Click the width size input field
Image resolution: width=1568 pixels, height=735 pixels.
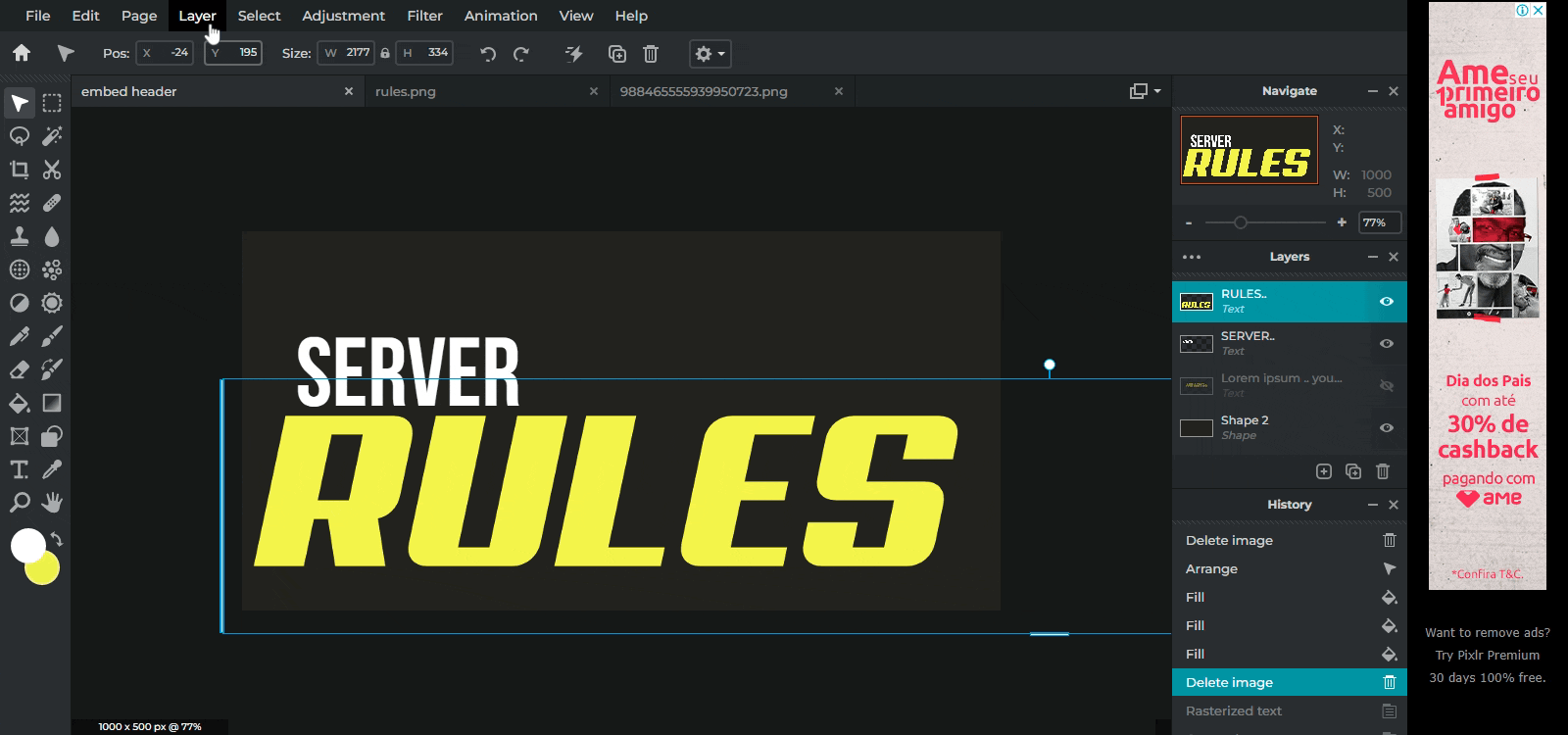(x=346, y=53)
